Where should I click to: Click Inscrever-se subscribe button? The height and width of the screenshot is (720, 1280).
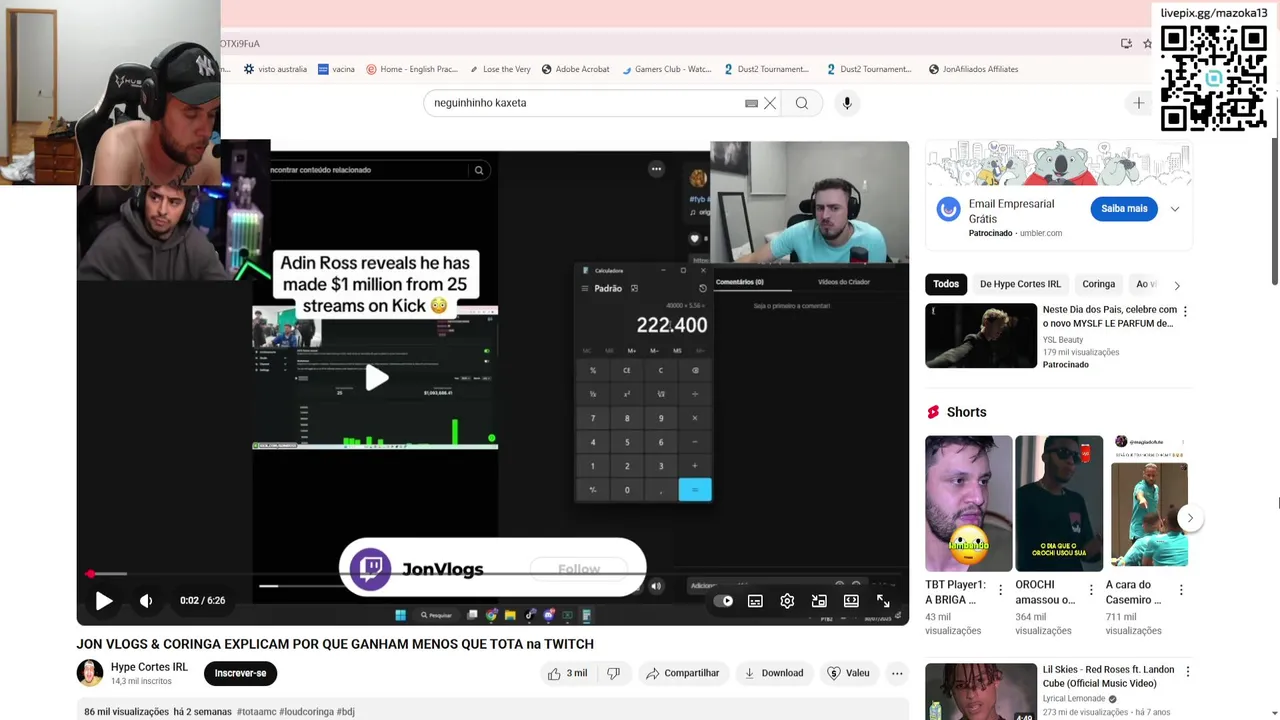(x=240, y=673)
